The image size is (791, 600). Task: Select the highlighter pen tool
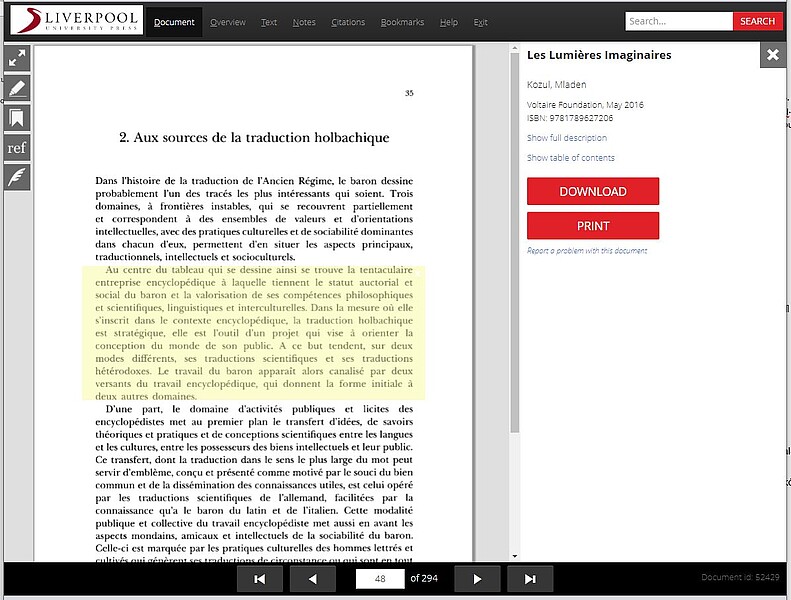[x=17, y=88]
